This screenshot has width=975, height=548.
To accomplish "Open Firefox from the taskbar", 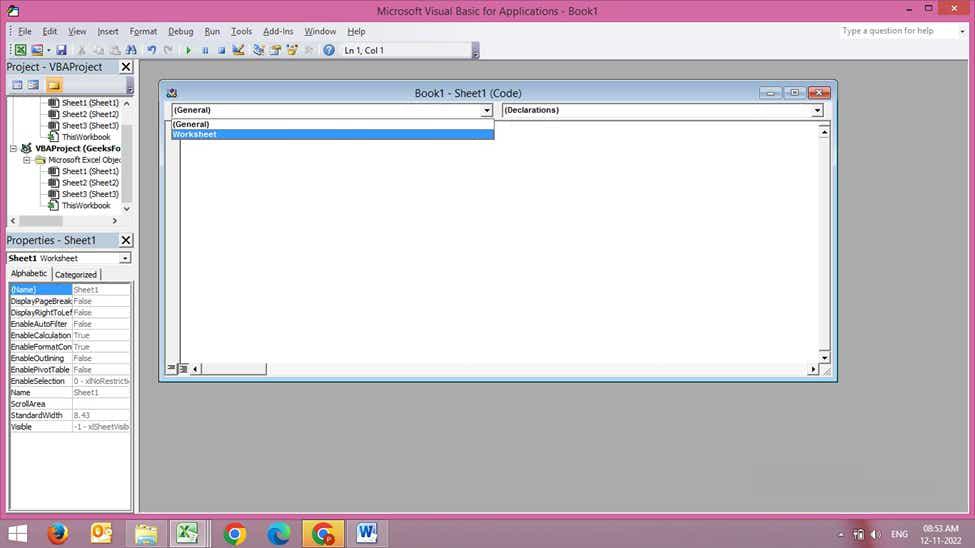I will point(58,534).
